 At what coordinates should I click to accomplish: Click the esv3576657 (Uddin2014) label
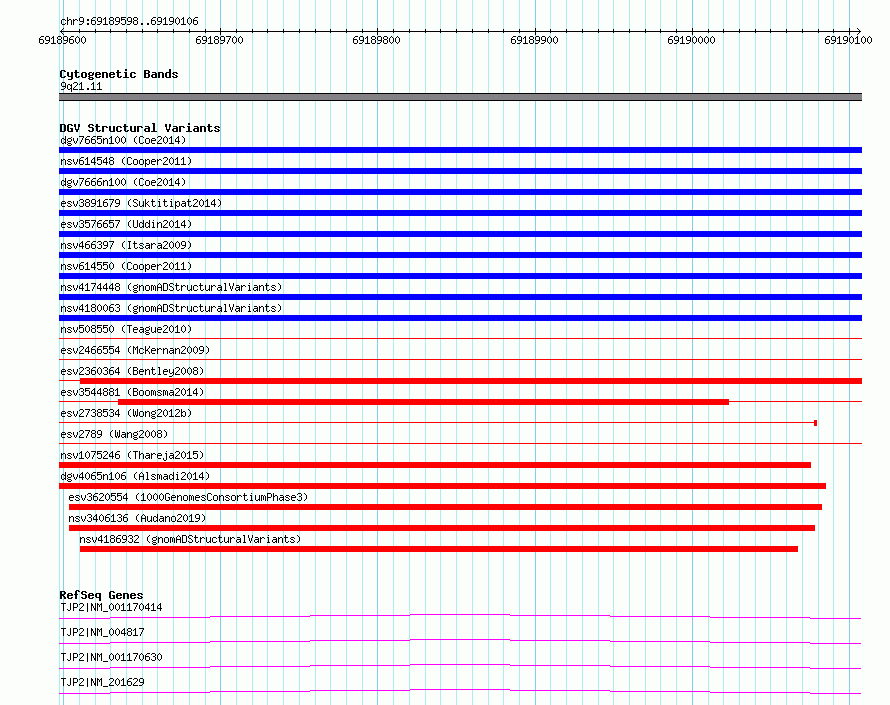point(126,224)
